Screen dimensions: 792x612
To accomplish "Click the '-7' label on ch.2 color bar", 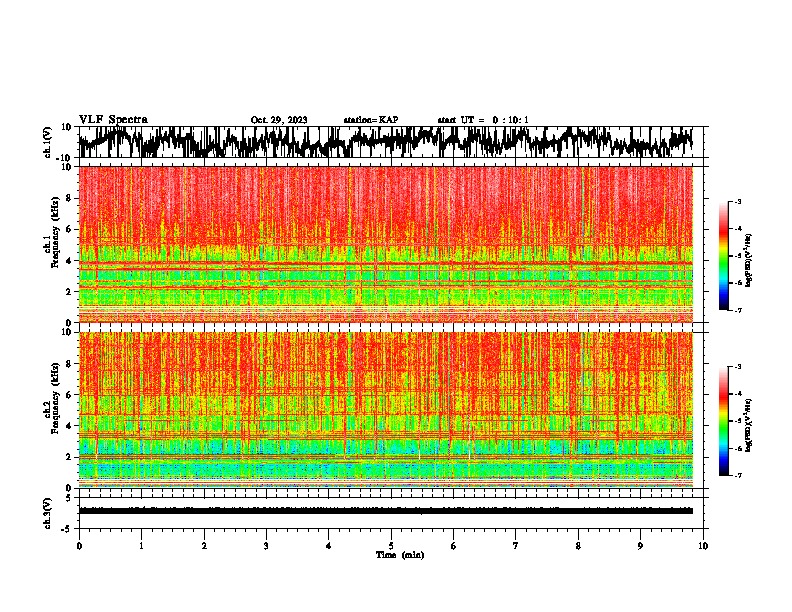I will pyautogui.click(x=737, y=475).
